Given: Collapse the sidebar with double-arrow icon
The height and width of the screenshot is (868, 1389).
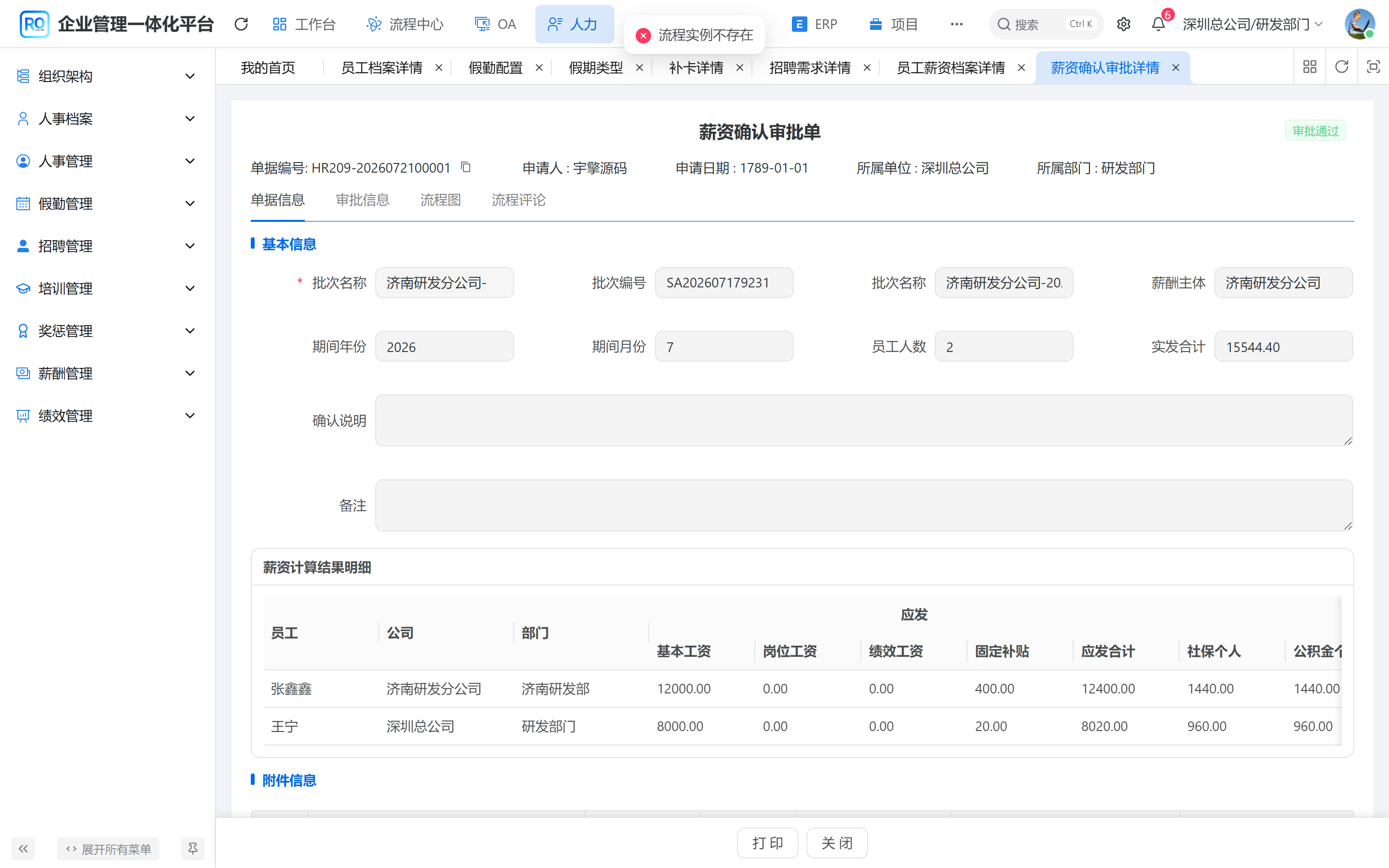Looking at the screenshot, I should click(x=23, y=849).
